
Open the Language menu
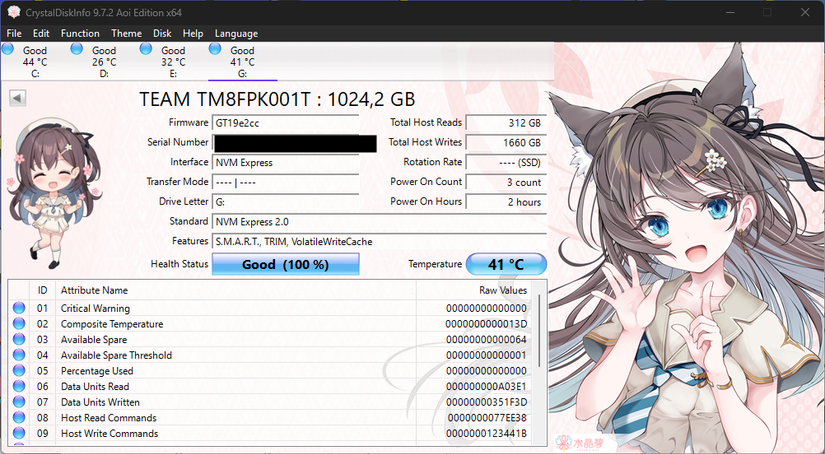[x=236, y=33]
